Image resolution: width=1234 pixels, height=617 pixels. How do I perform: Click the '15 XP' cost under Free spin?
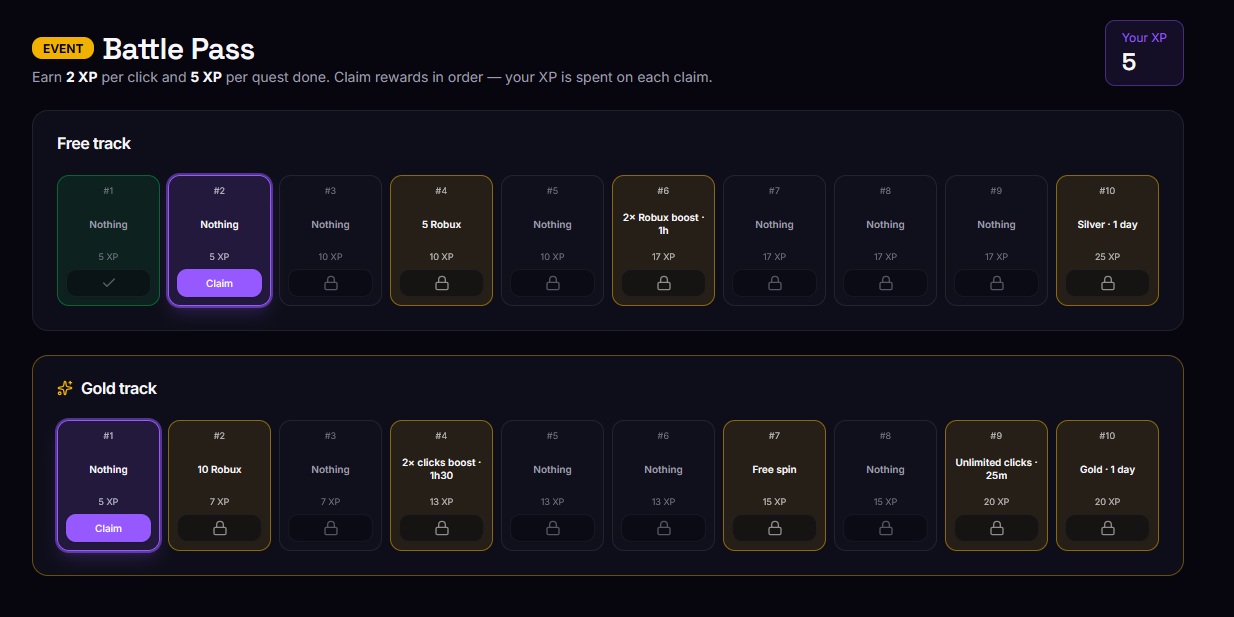point(774,502)
